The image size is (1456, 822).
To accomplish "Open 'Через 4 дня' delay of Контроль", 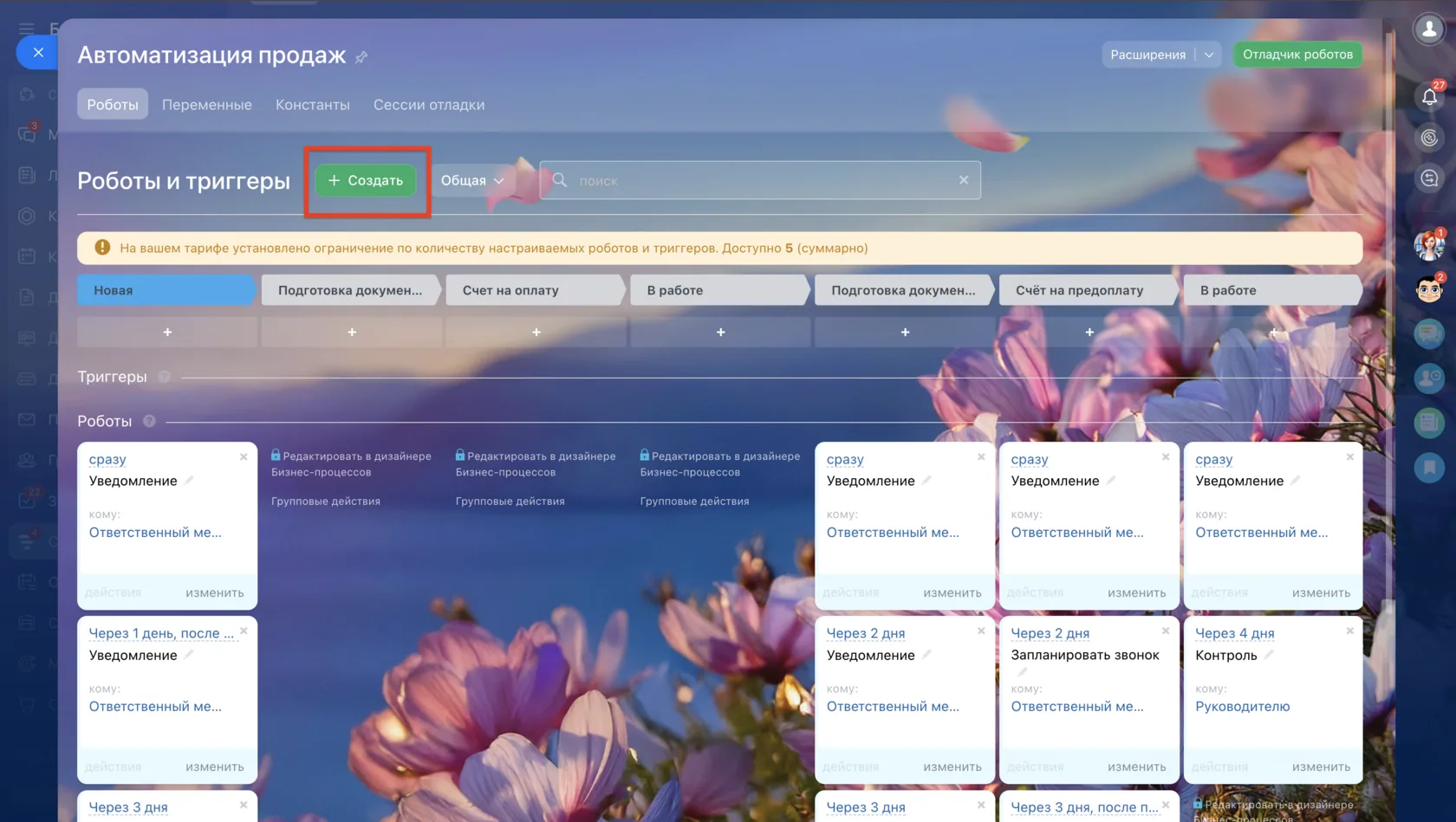I will [1234, 633].
